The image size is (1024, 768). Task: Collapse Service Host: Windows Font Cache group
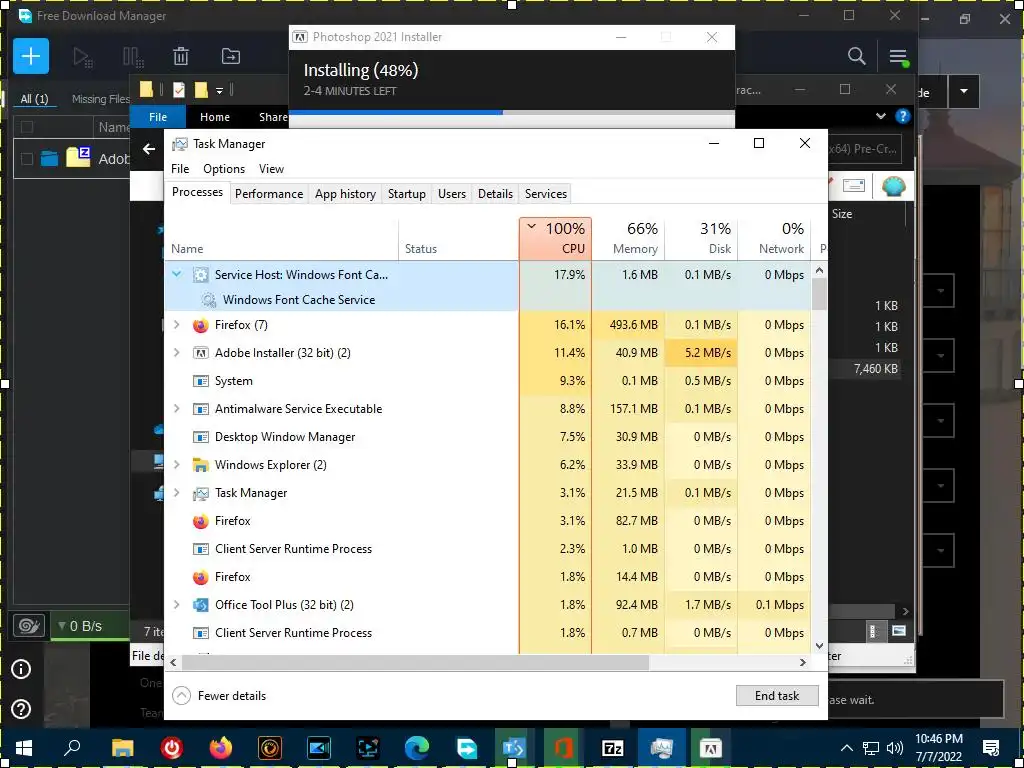177,275
